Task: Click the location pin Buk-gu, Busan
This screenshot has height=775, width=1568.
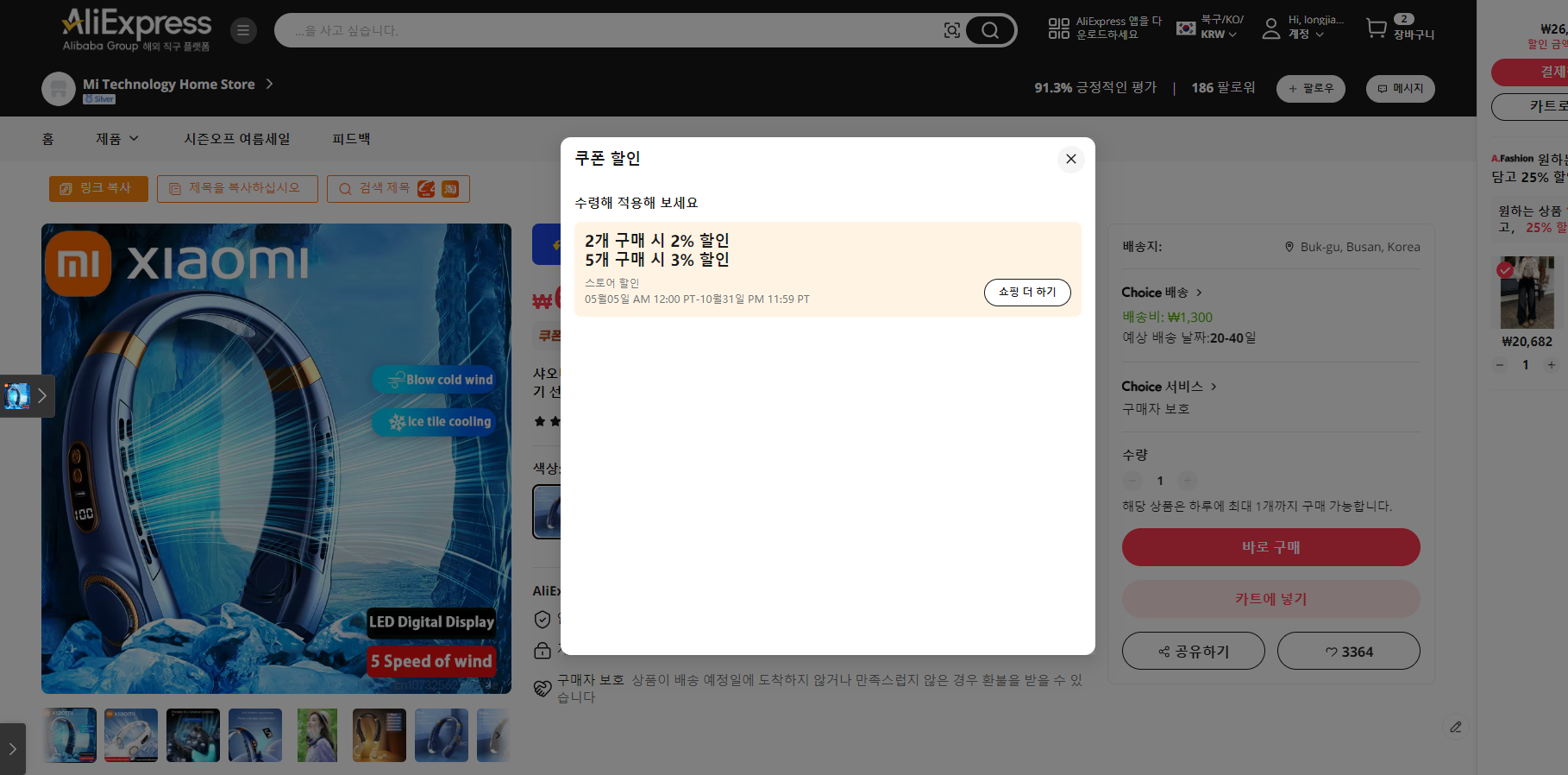Action: tap(1352, 247)
